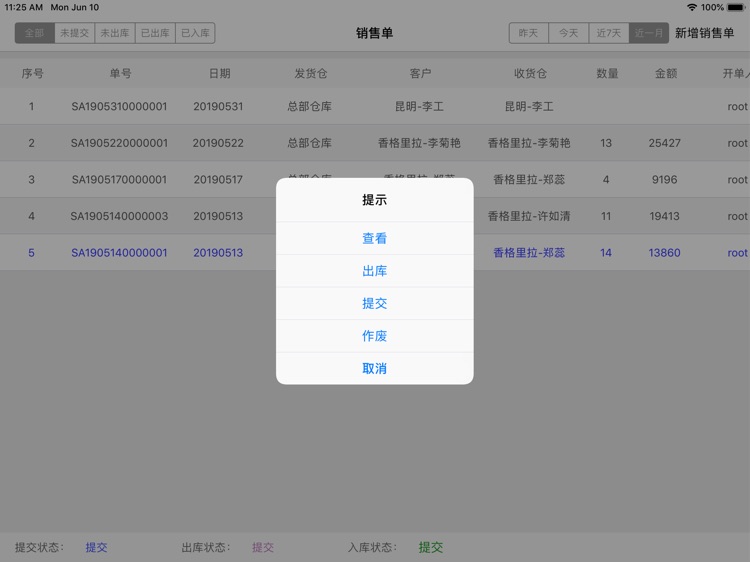The image size is (750, 562).
Task: Click amount 9196 cell
Action: point(664,179)
